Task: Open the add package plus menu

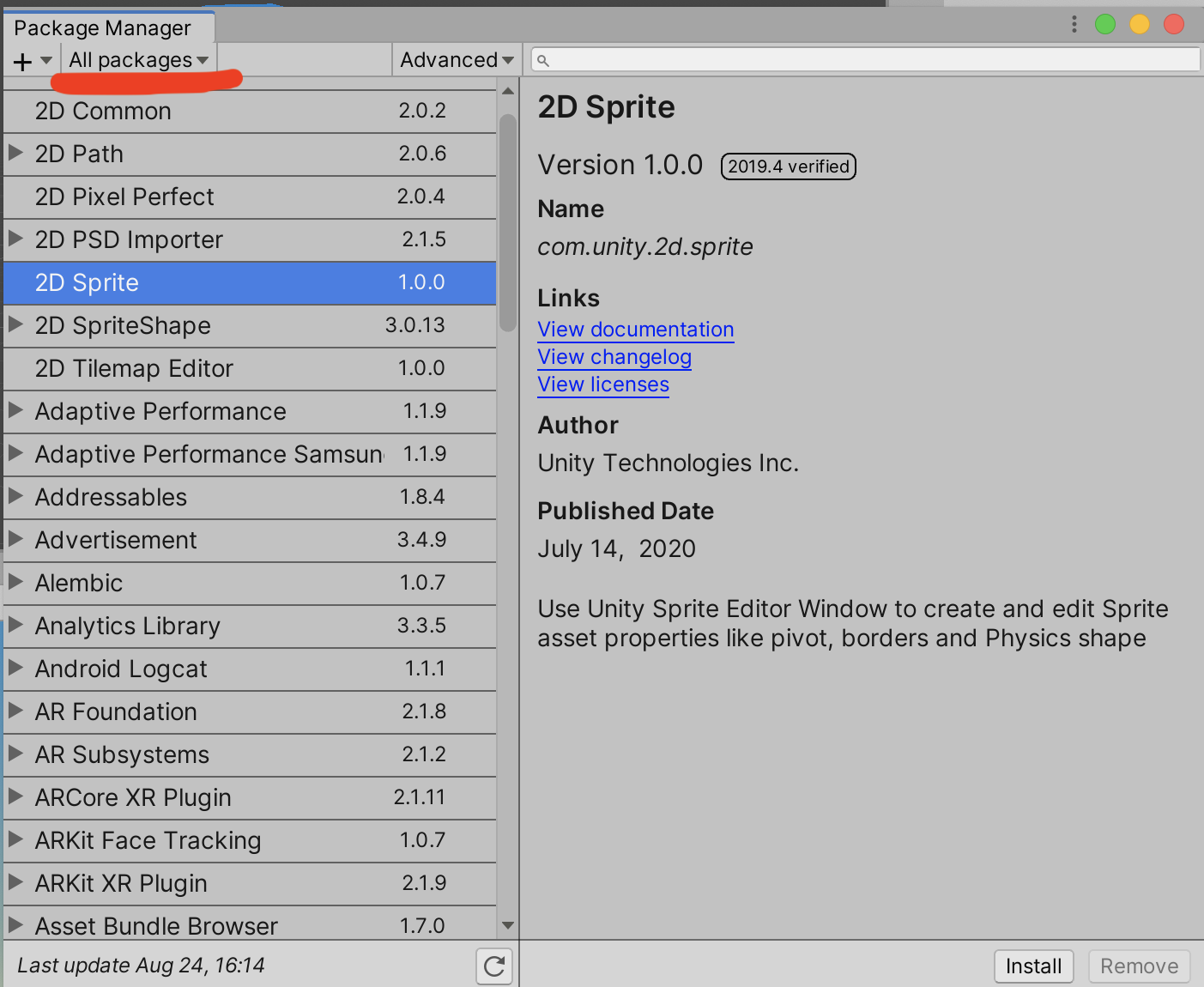Action: 33,61
